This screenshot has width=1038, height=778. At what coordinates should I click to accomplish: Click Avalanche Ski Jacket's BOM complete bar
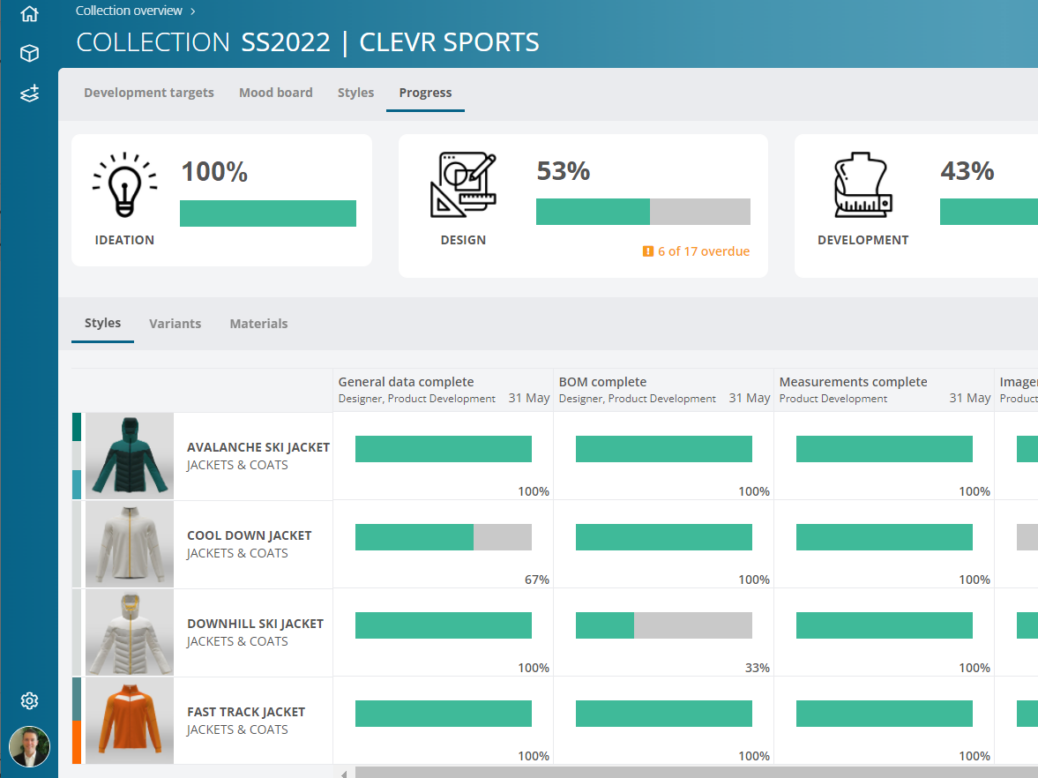click(663, 449)
